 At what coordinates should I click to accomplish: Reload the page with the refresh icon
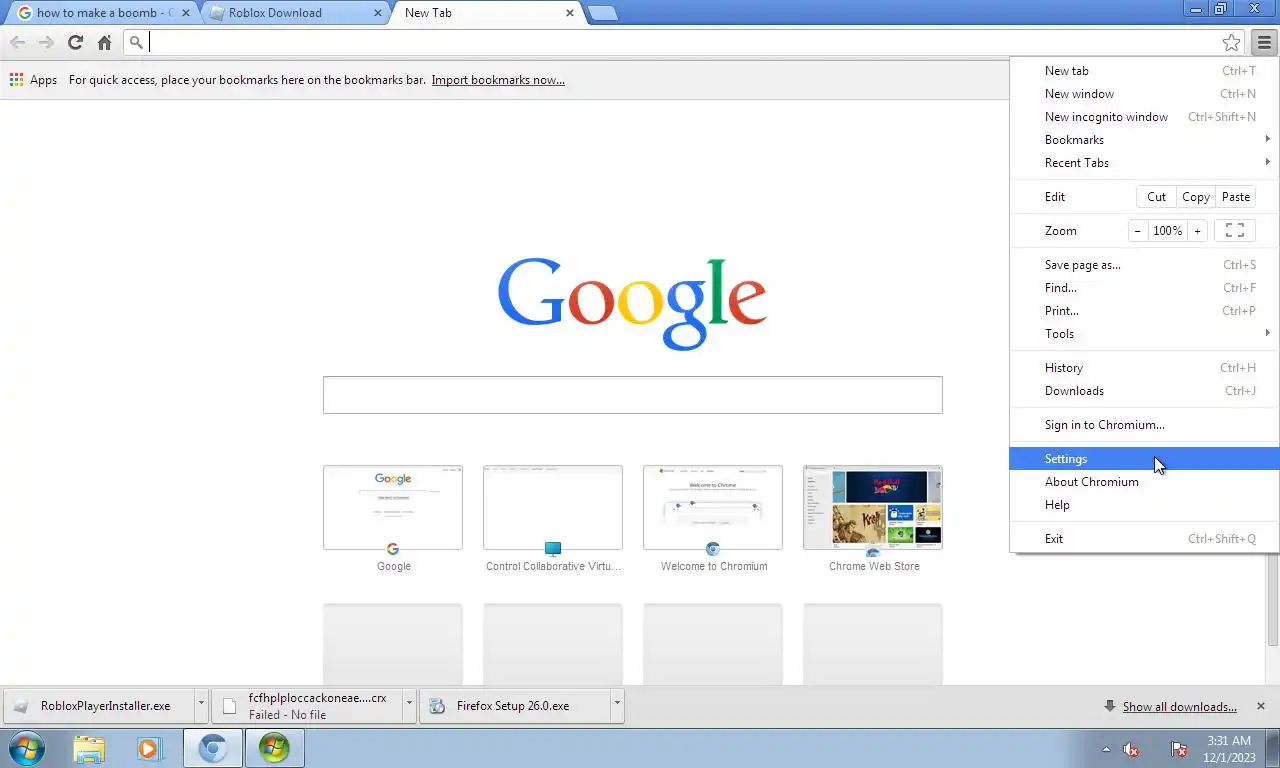click(x=75, y=42)
